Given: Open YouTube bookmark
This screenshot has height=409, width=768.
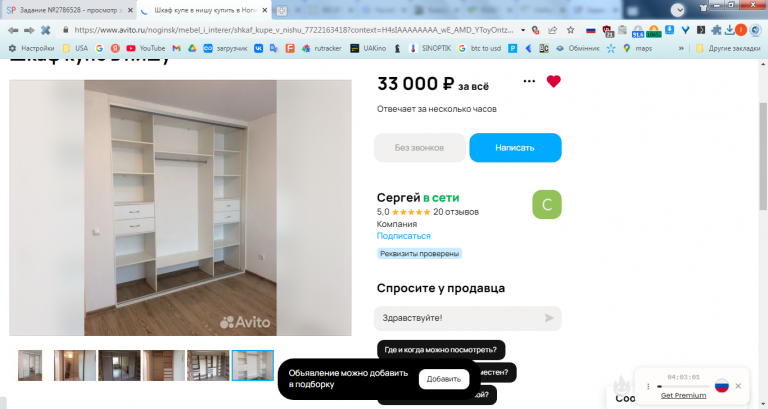Looking at the screenshot, I should tap(145, 48).
